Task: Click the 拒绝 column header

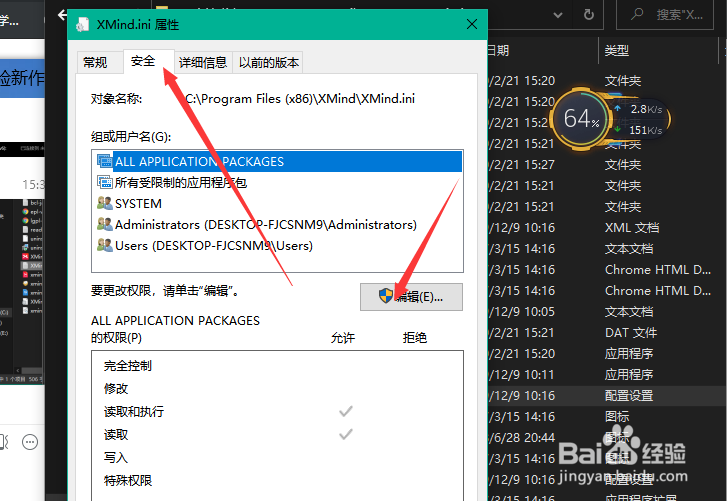Action: point(415,337)
